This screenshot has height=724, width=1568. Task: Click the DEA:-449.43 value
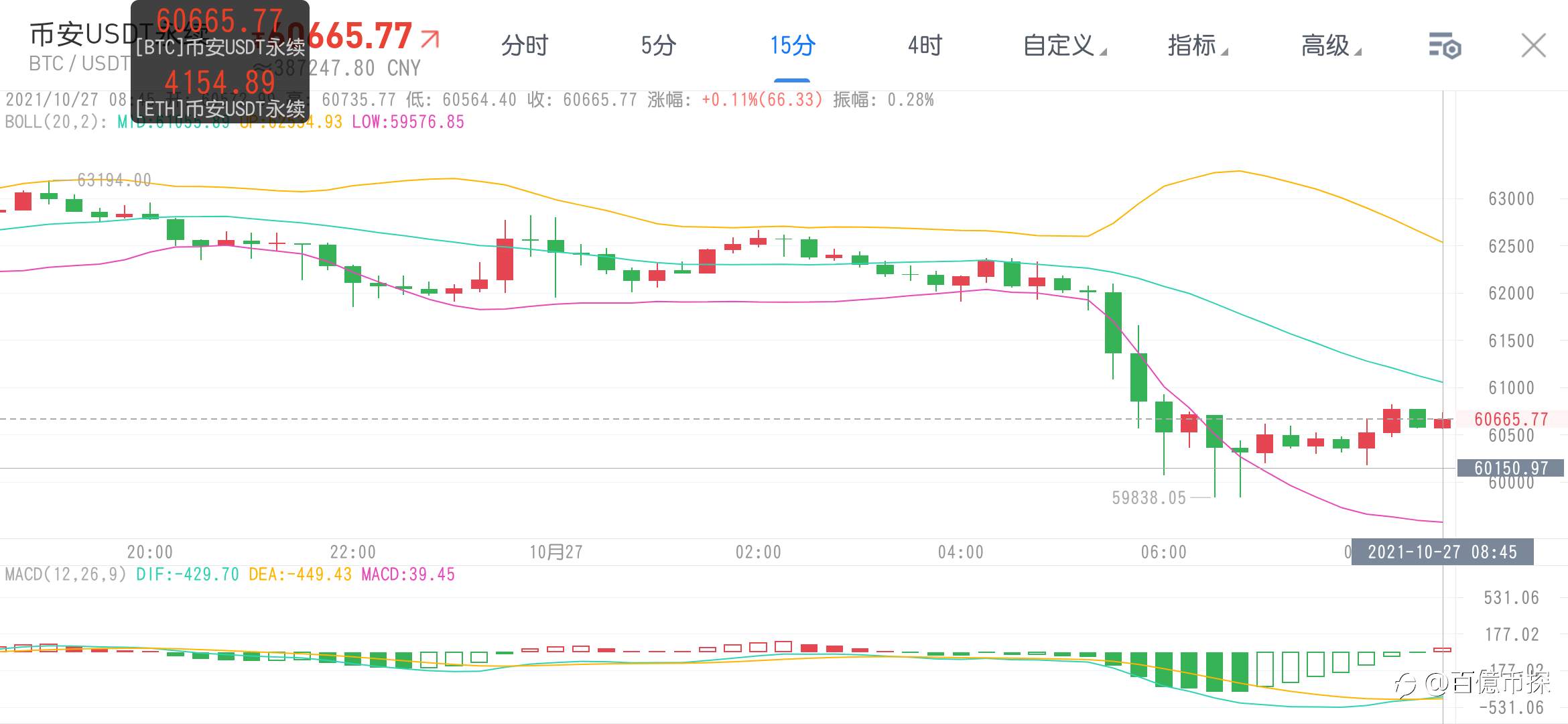click(x=300, y=575)
